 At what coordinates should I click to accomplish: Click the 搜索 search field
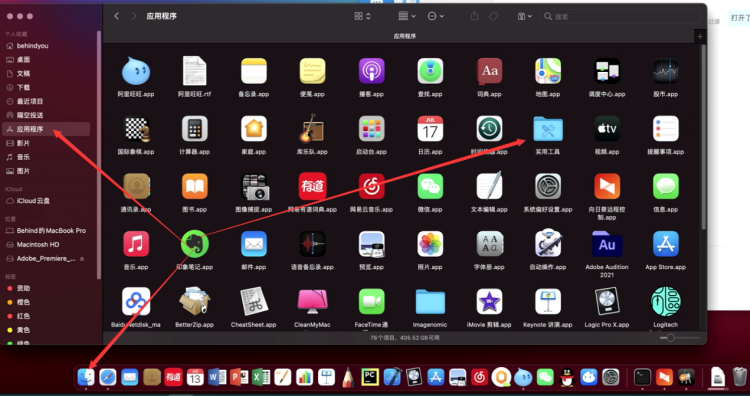621,16
